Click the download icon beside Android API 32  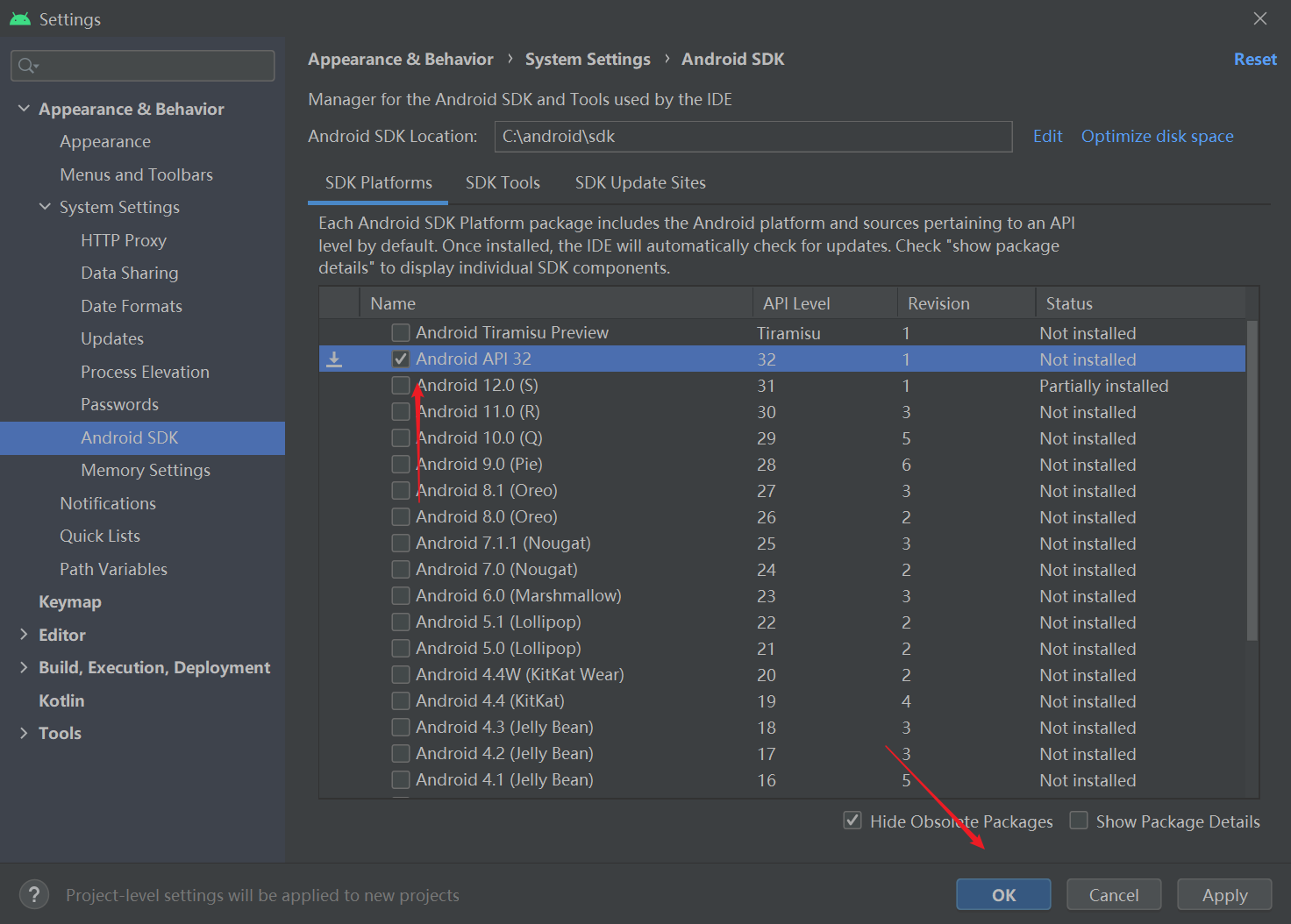(x=334, y=359)
